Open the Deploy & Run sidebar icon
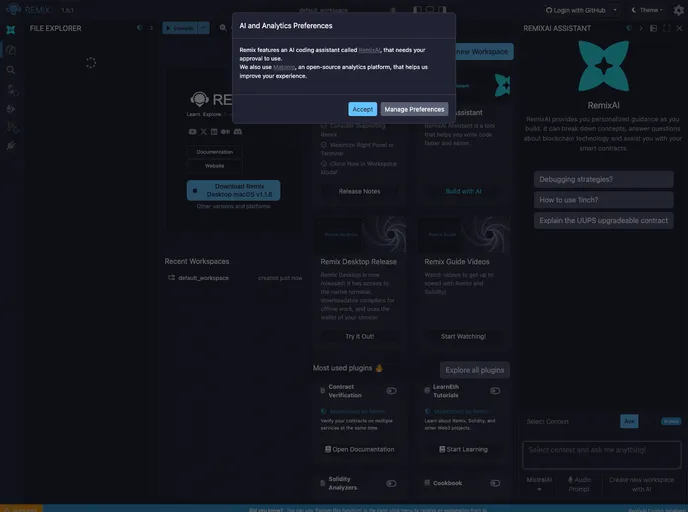The image size is (688, 512). tap(11, 108)
